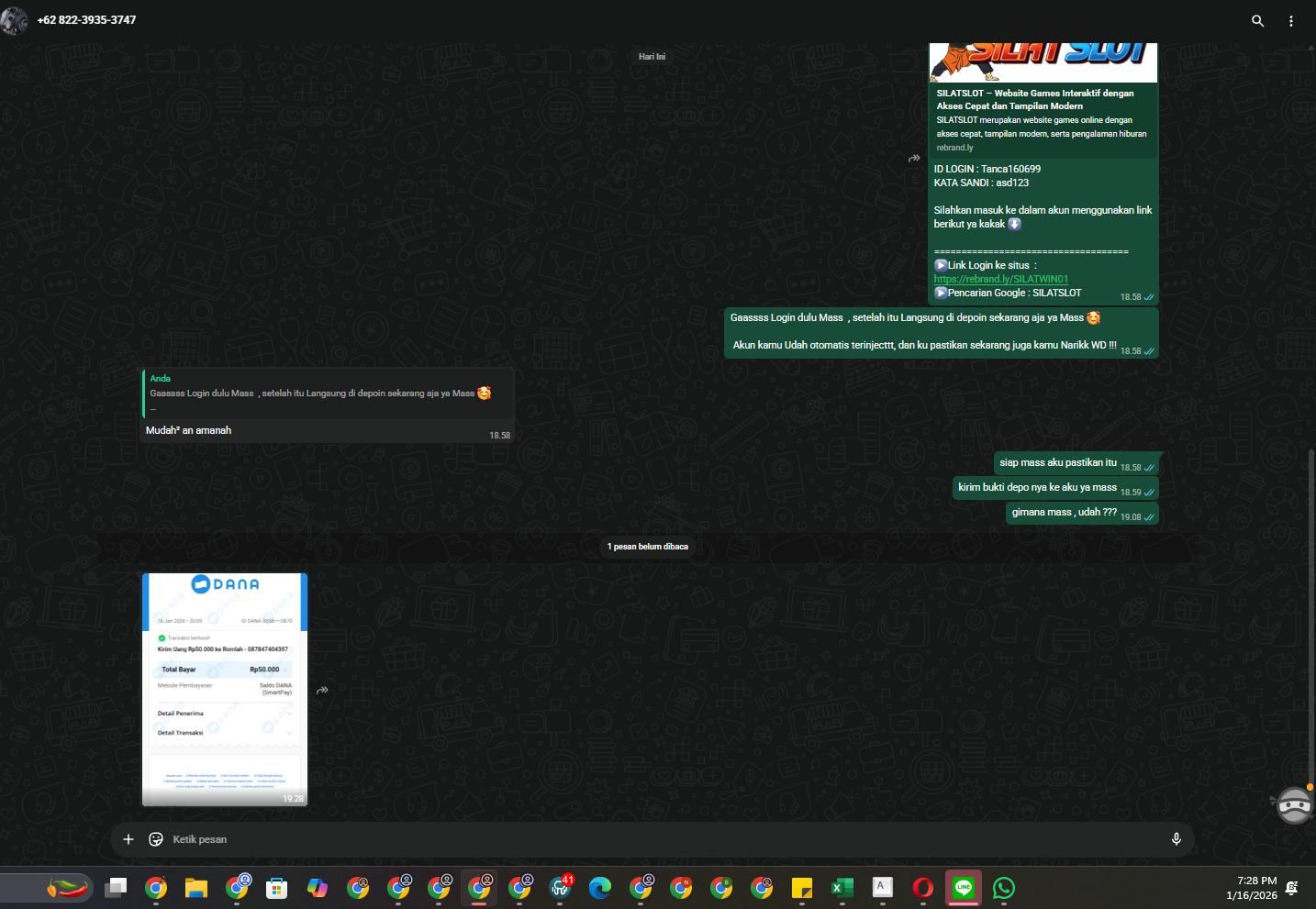Open Microsoft Edge from the taskbar

tap(600, 888)
